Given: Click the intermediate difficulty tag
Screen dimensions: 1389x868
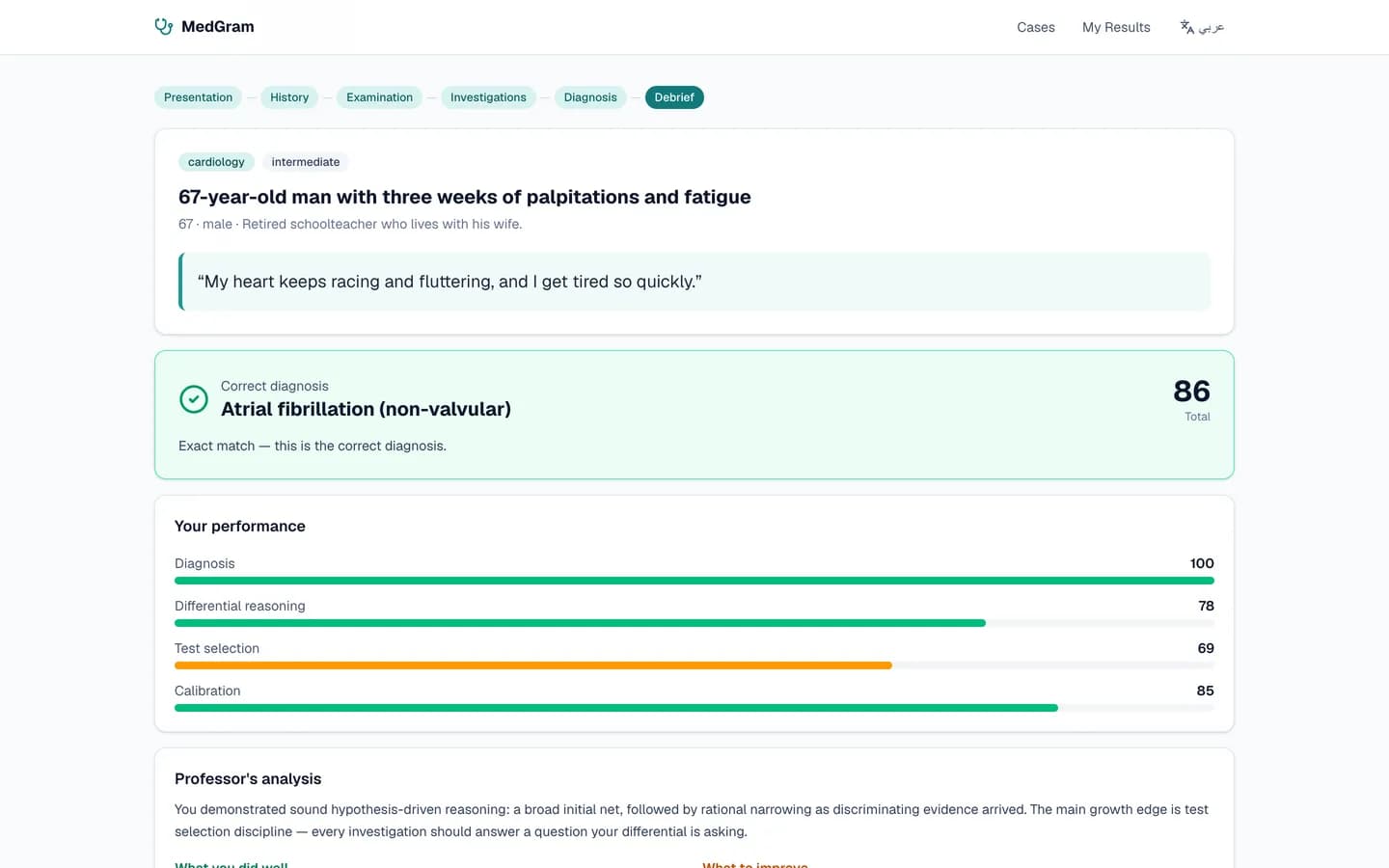Looking at the screenshot, I should 306,162.
